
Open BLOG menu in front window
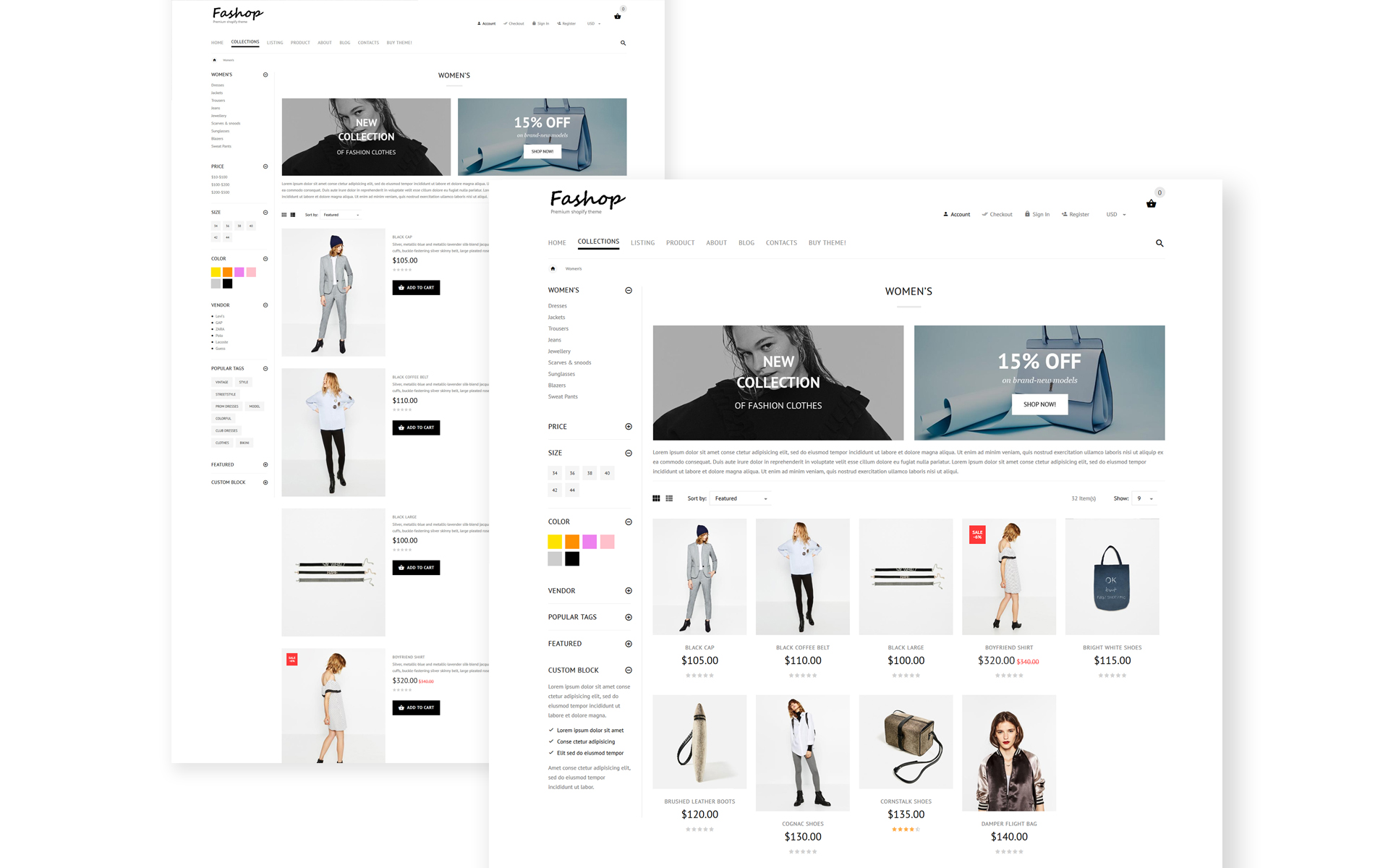pyautogui.click(x=746, y=243)
